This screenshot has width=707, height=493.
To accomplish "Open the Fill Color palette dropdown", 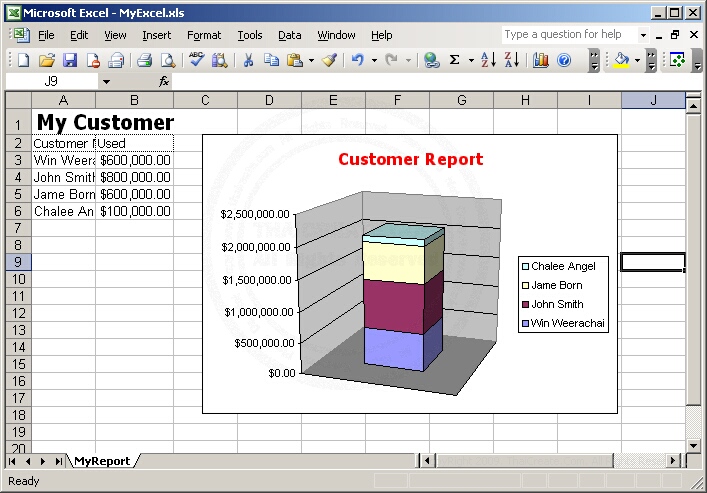I will tap(638, 60).
